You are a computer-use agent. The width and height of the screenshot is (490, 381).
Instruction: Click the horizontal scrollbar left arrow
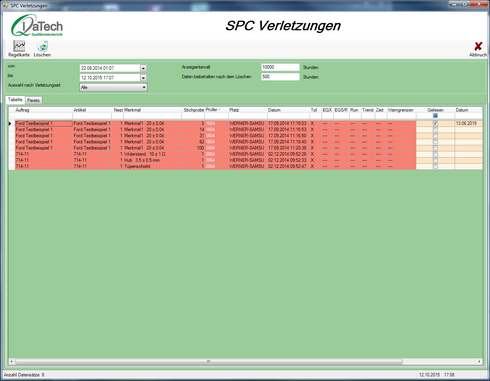tap(12, 361)
